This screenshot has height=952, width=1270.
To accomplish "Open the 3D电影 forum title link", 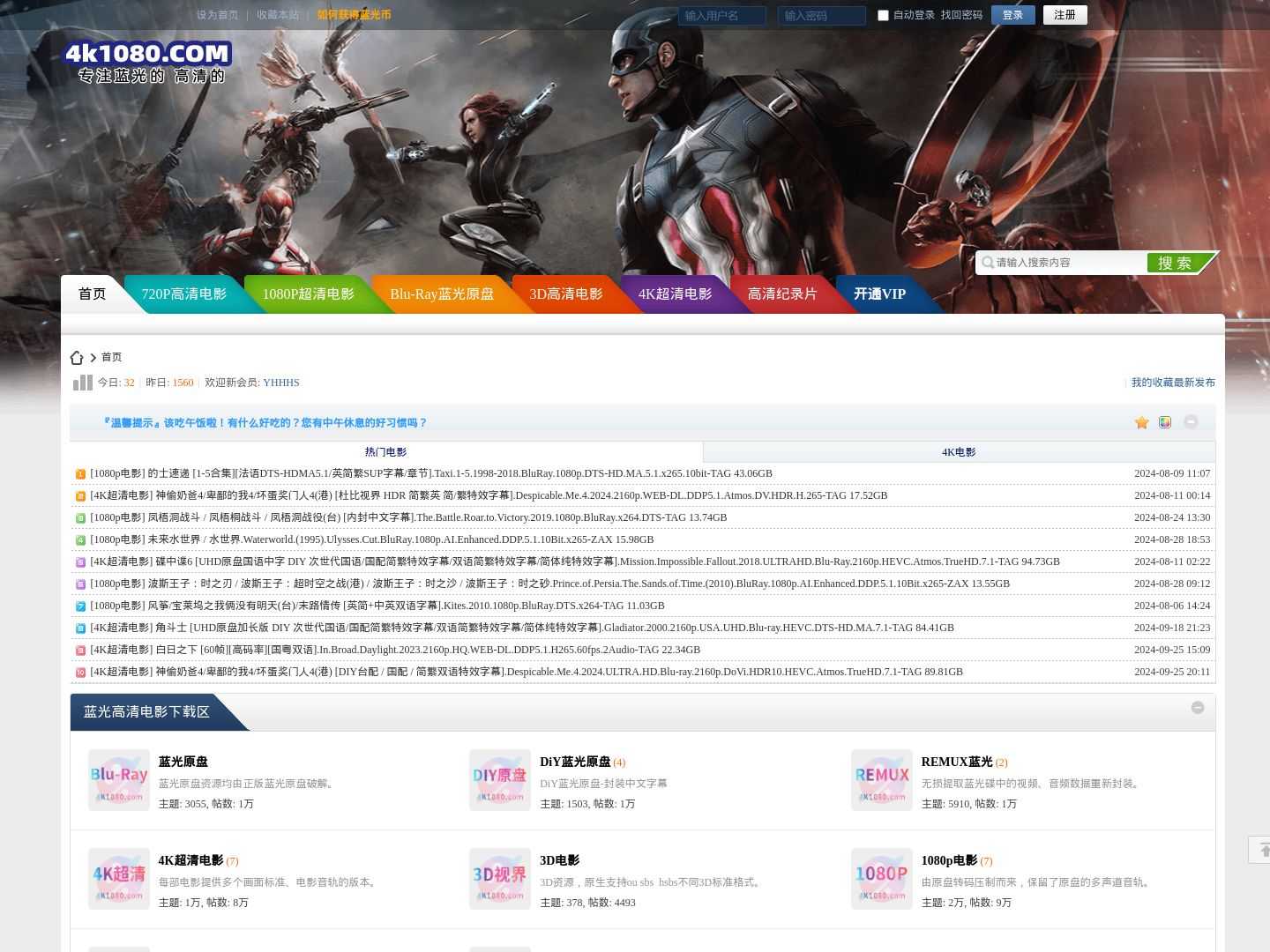I will pos(559,860).
